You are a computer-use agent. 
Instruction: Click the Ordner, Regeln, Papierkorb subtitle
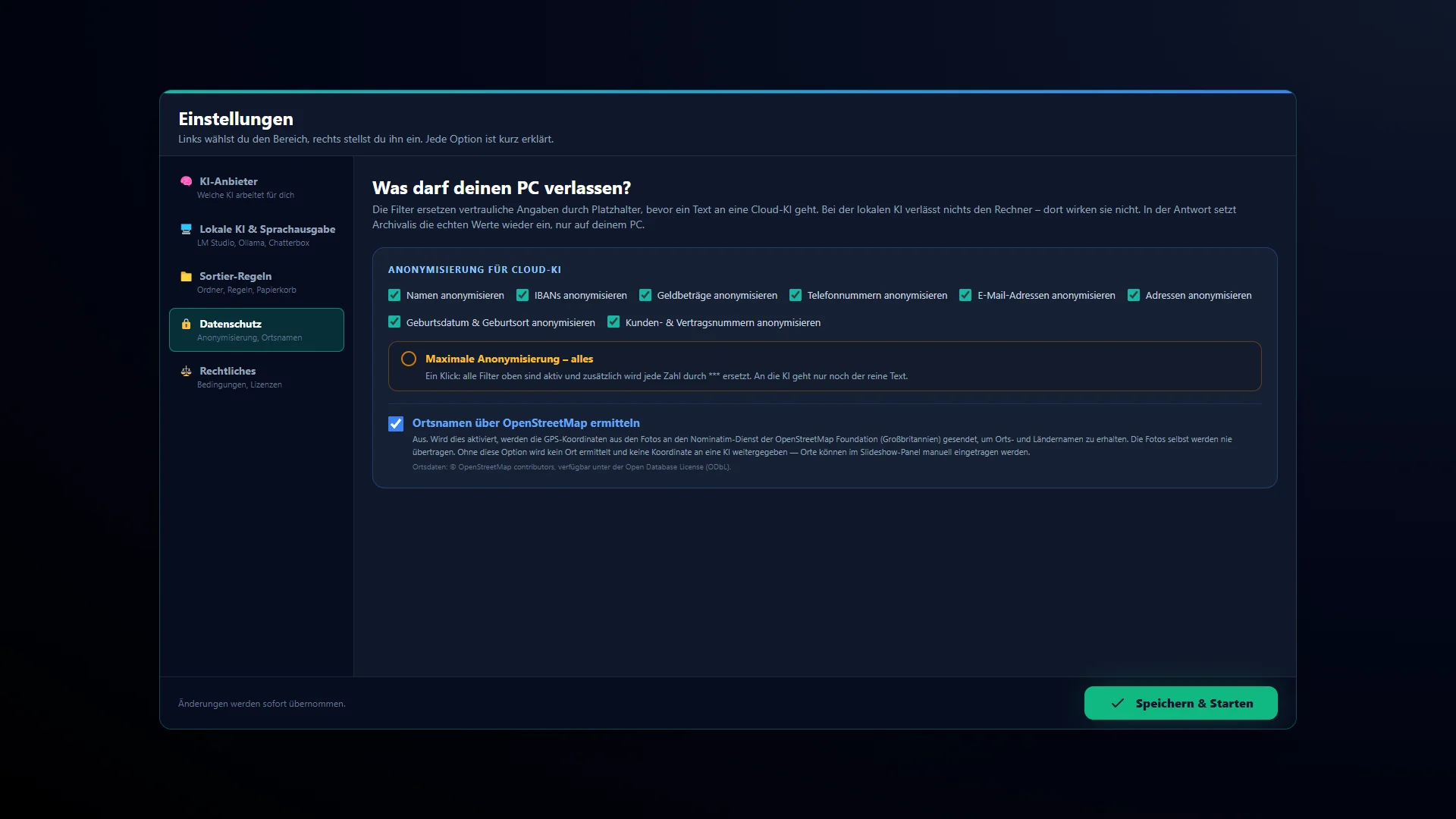pos(246,290)
